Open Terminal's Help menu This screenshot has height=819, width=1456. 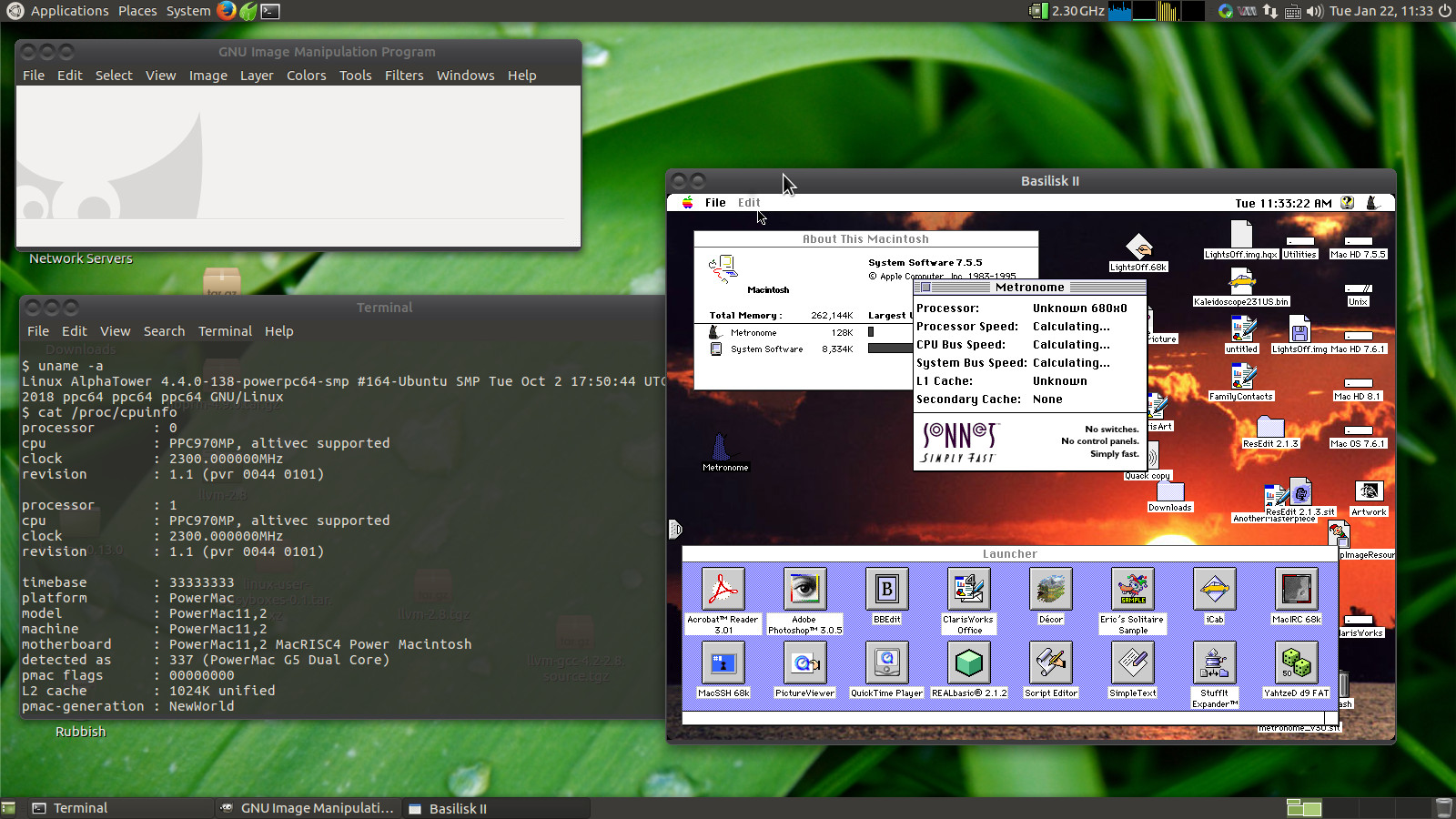[x=279, y=331]
